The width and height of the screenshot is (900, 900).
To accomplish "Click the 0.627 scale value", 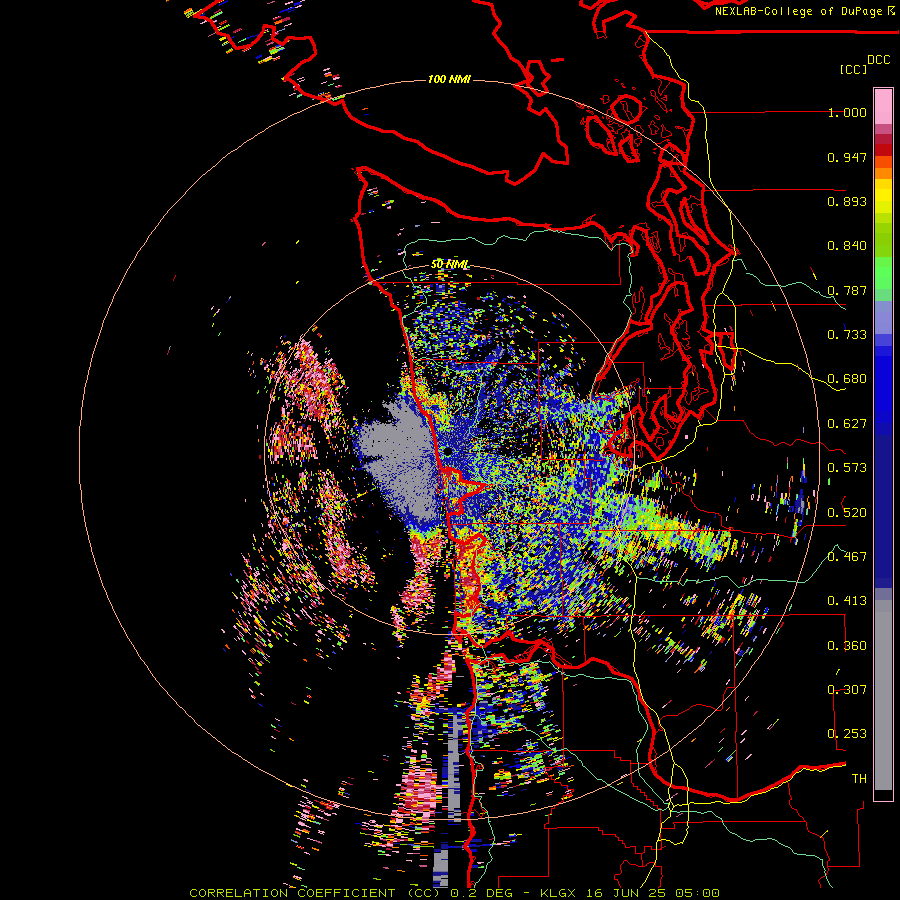I will tap(847, 424).
